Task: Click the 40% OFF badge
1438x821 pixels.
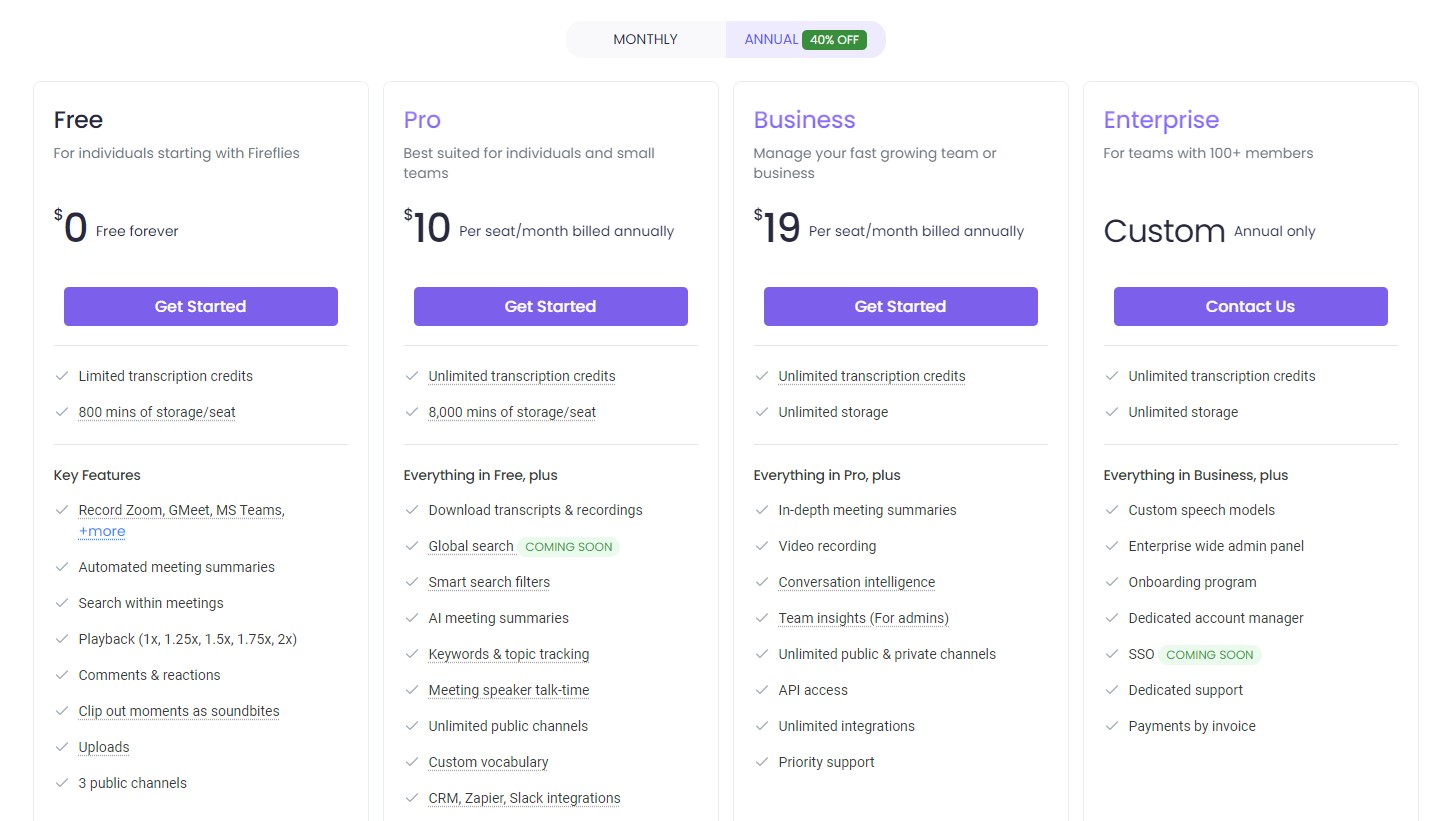Action: 834,40
